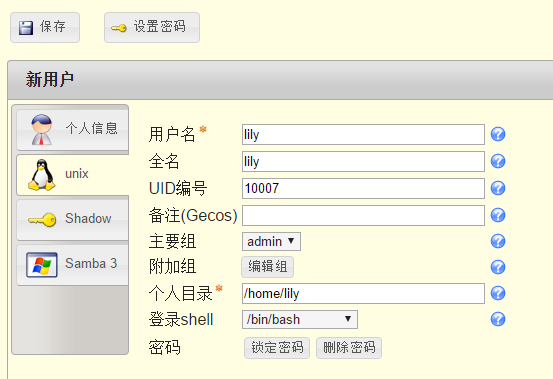Switch to the 个人信息 tab
Screen dimensions: 553x379
tap(73, 129)
